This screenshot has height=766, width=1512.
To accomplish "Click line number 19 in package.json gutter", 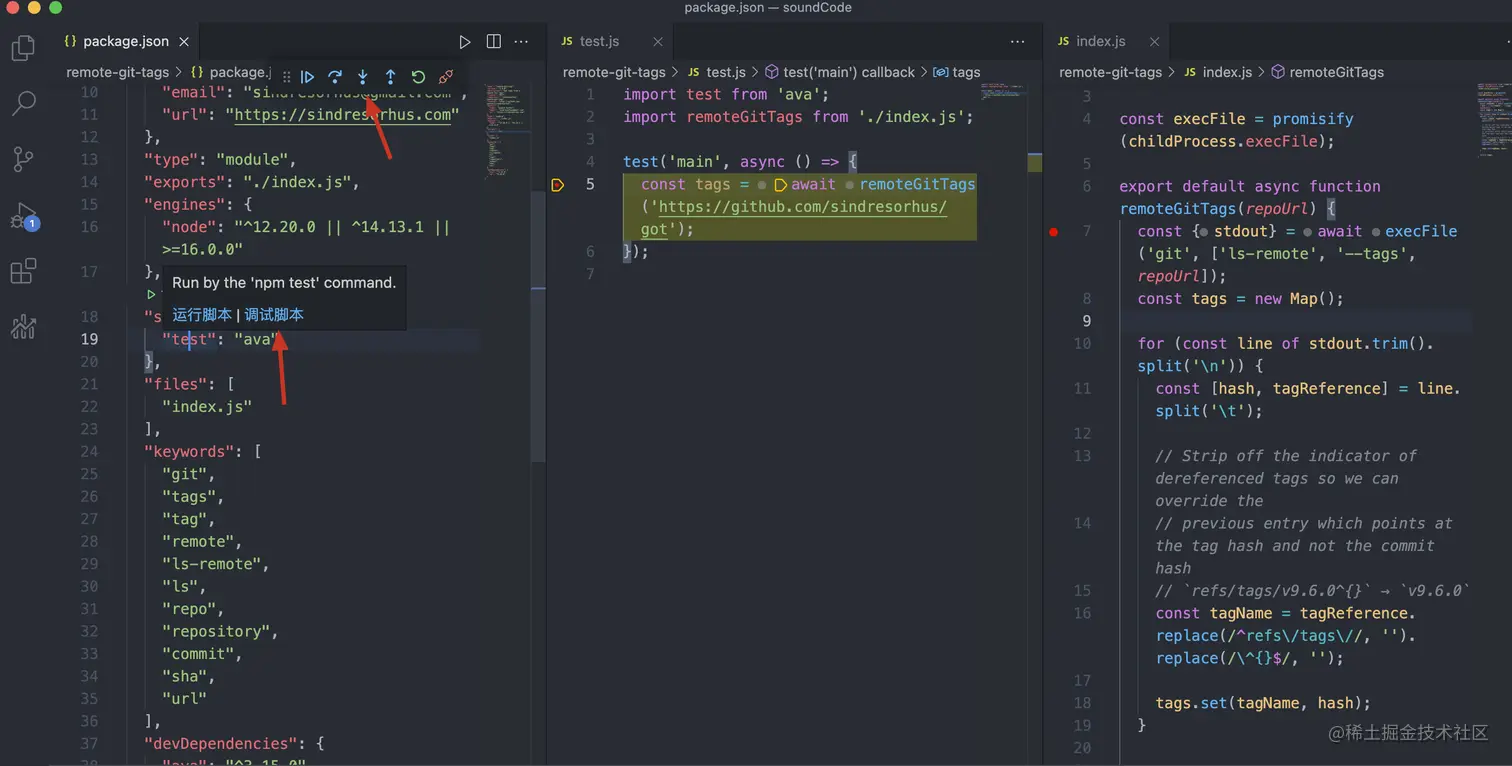I will pos(89,340).
